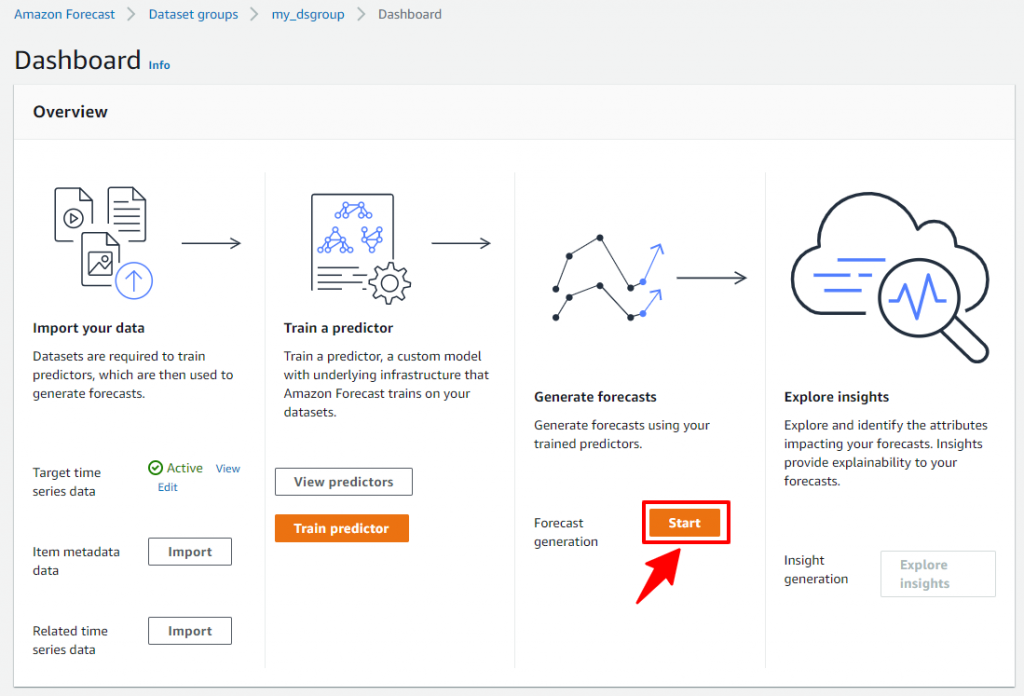Click the Generate forecasts line chart illustration
The width and height of the screenshot is (1024, 696).
pos(609,278)
